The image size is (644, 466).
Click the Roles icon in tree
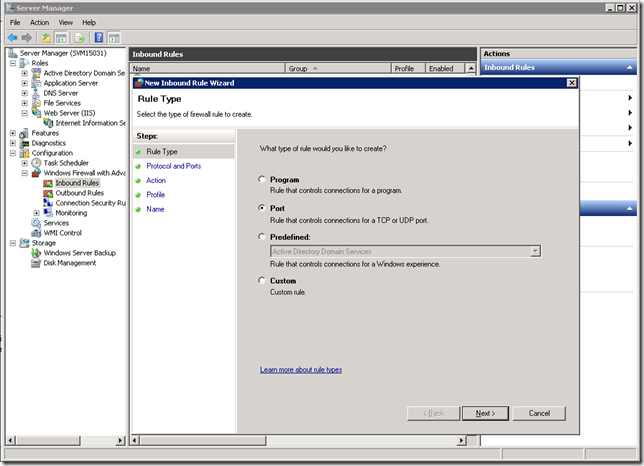pyautogui.click(x=24, y=63)
